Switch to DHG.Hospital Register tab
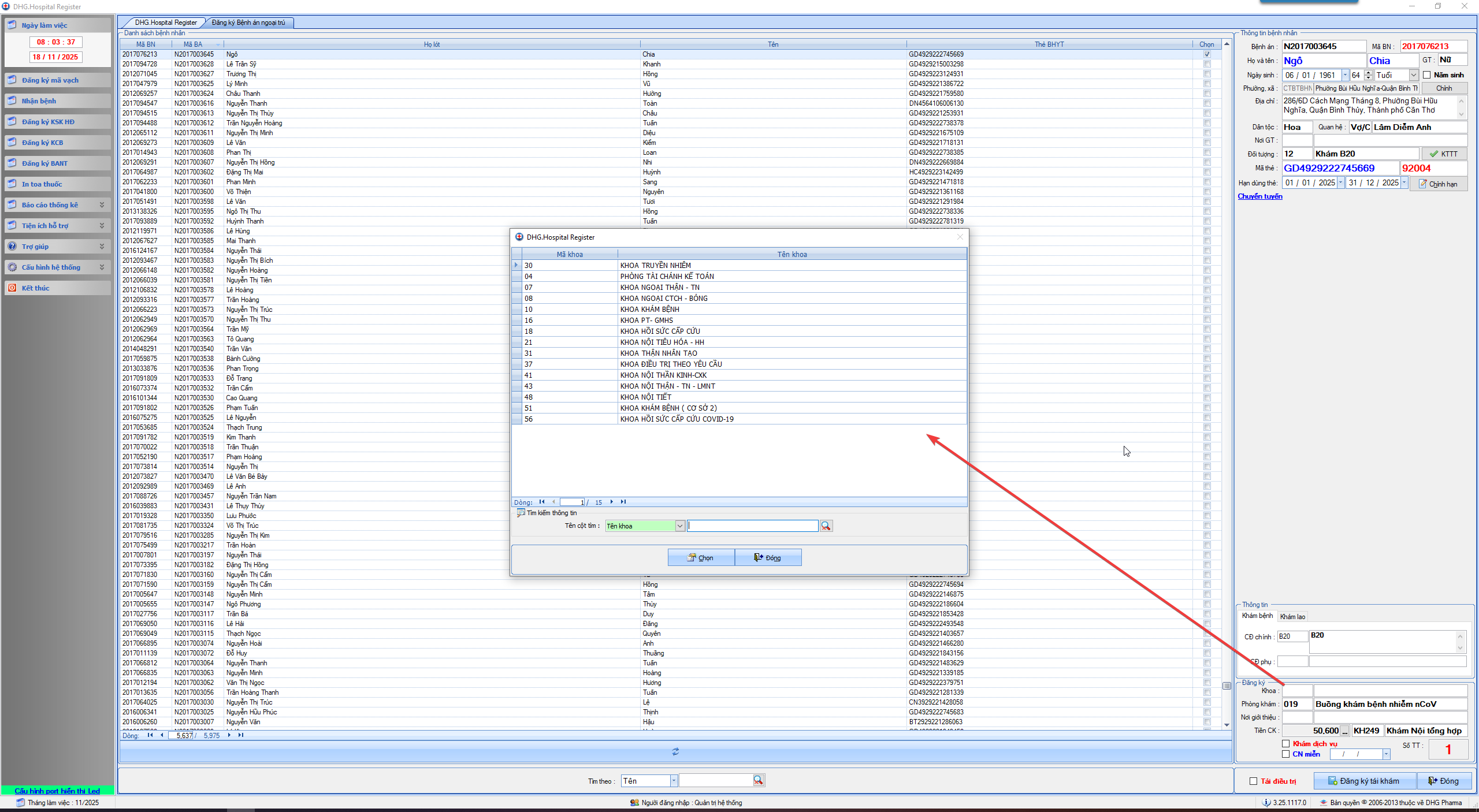 point(166,23)
